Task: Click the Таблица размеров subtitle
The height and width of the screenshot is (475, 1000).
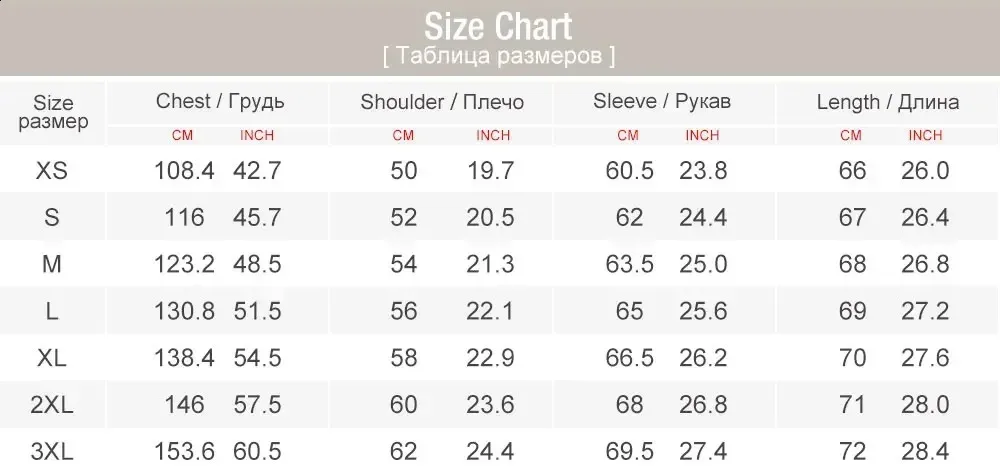Action: point(499,56)
